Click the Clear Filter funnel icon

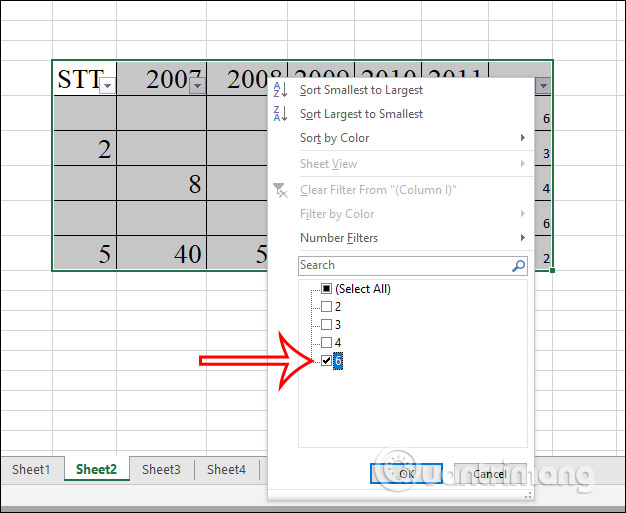pyautogui.click(x=280, y=190)
